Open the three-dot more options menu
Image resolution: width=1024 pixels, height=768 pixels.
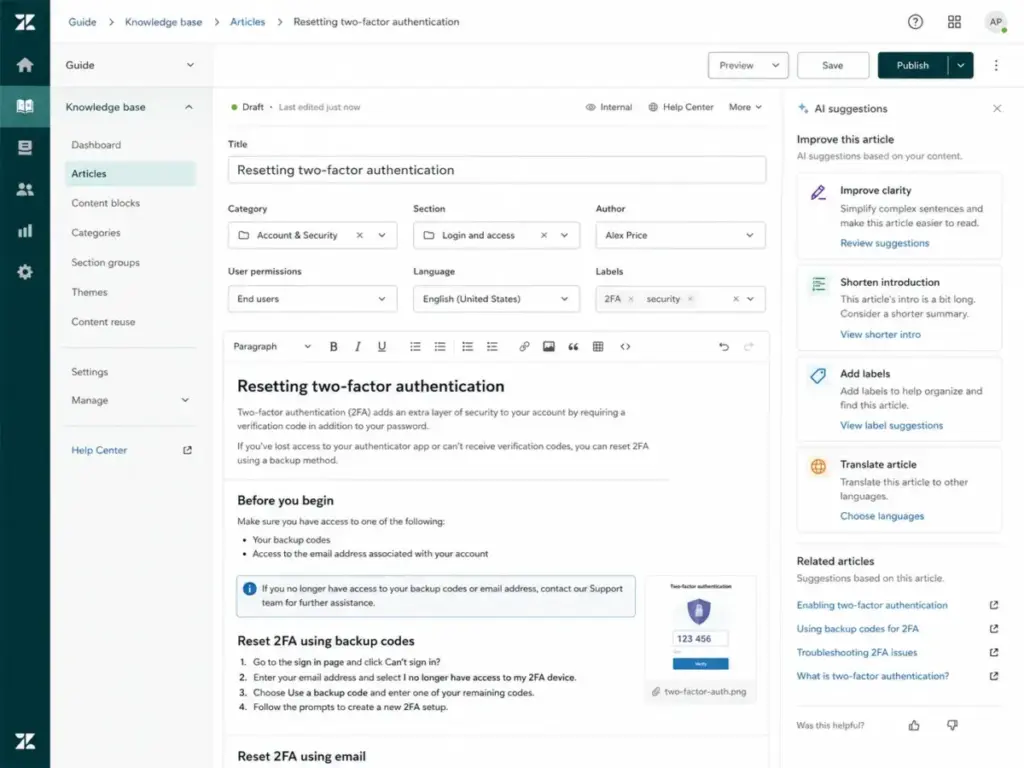[x=996, y=65]
